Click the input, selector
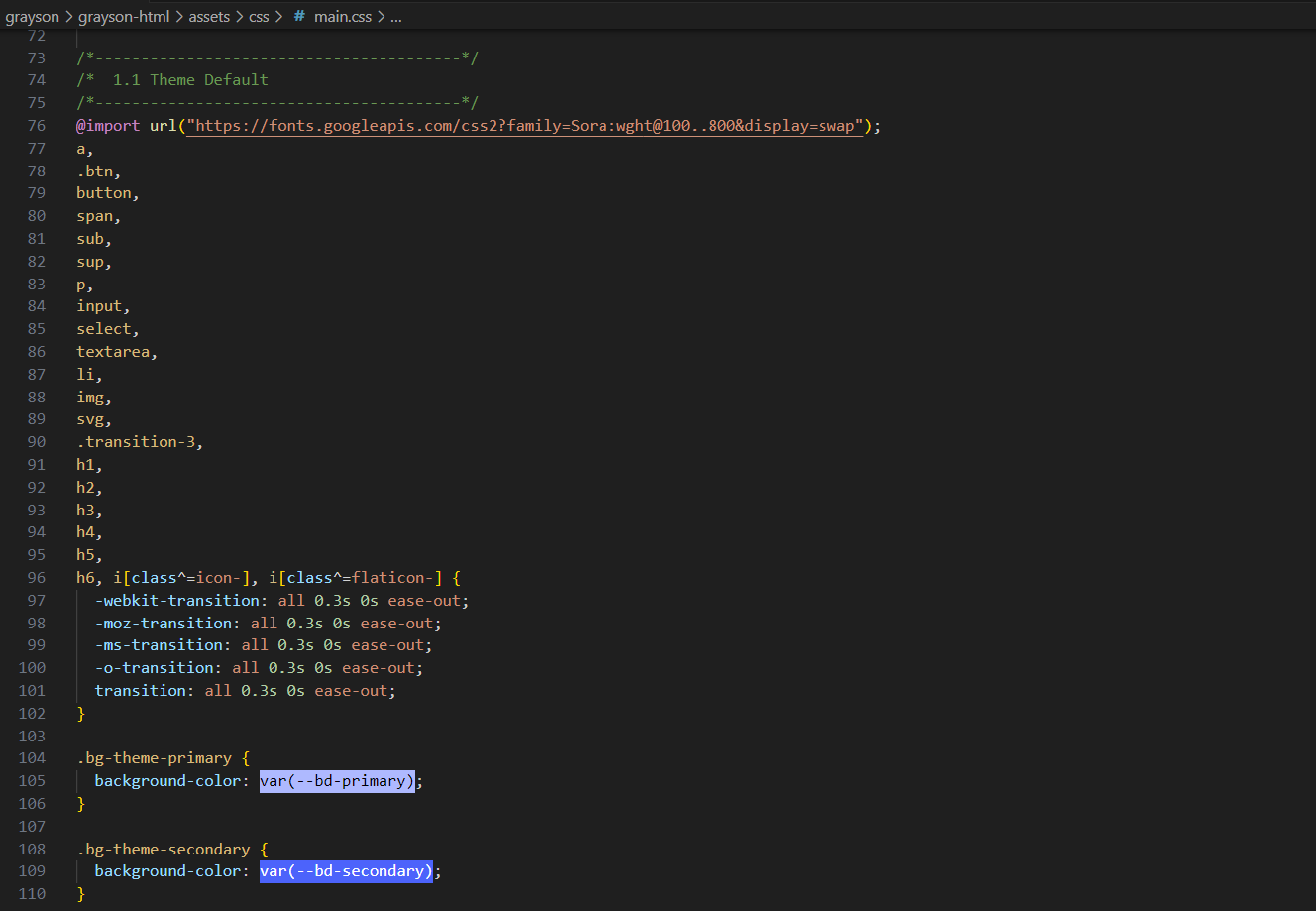 click(103, 306)
